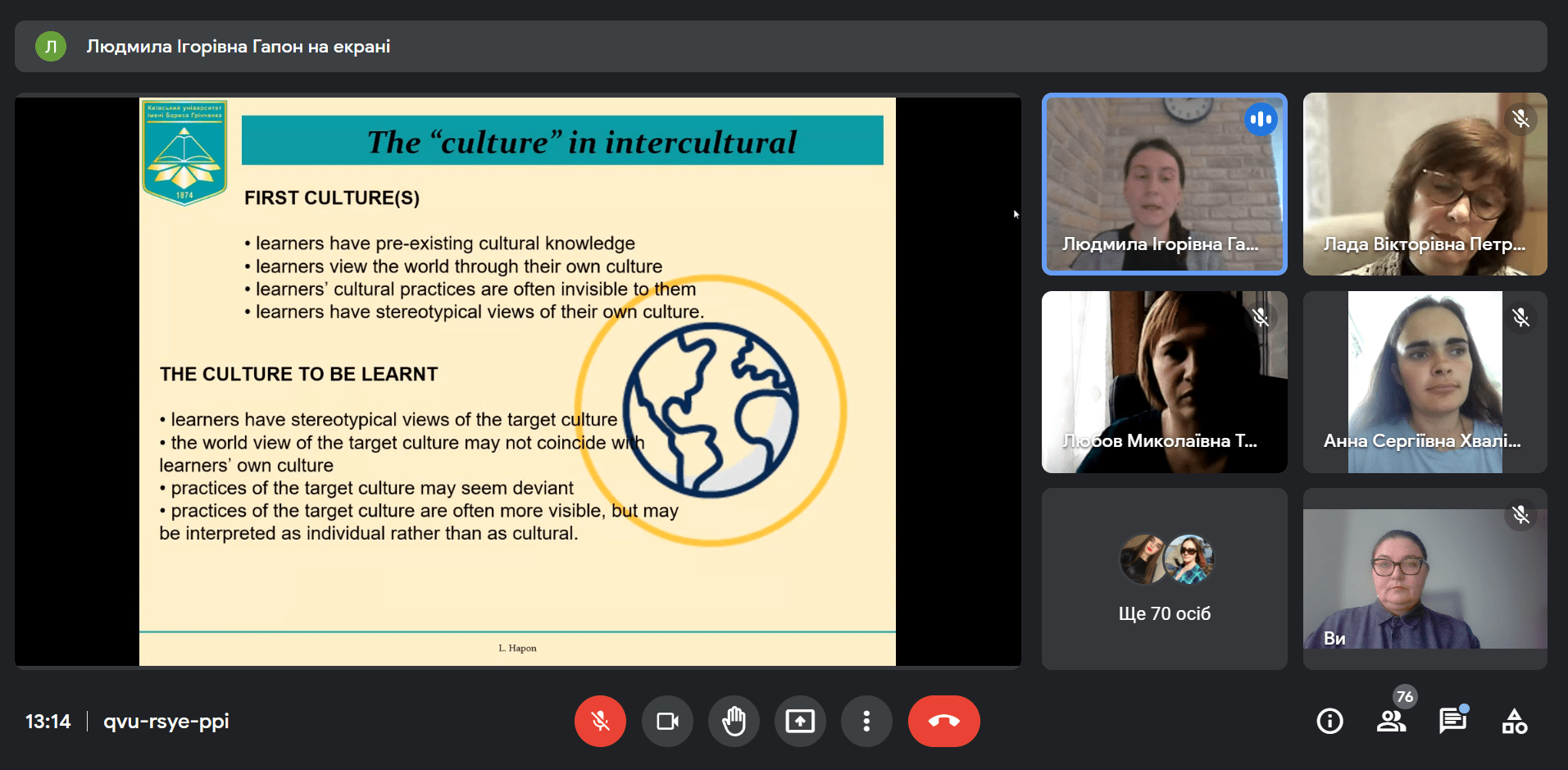
Task: Open the activities shapes icon
Action: tap(1514, 721)
